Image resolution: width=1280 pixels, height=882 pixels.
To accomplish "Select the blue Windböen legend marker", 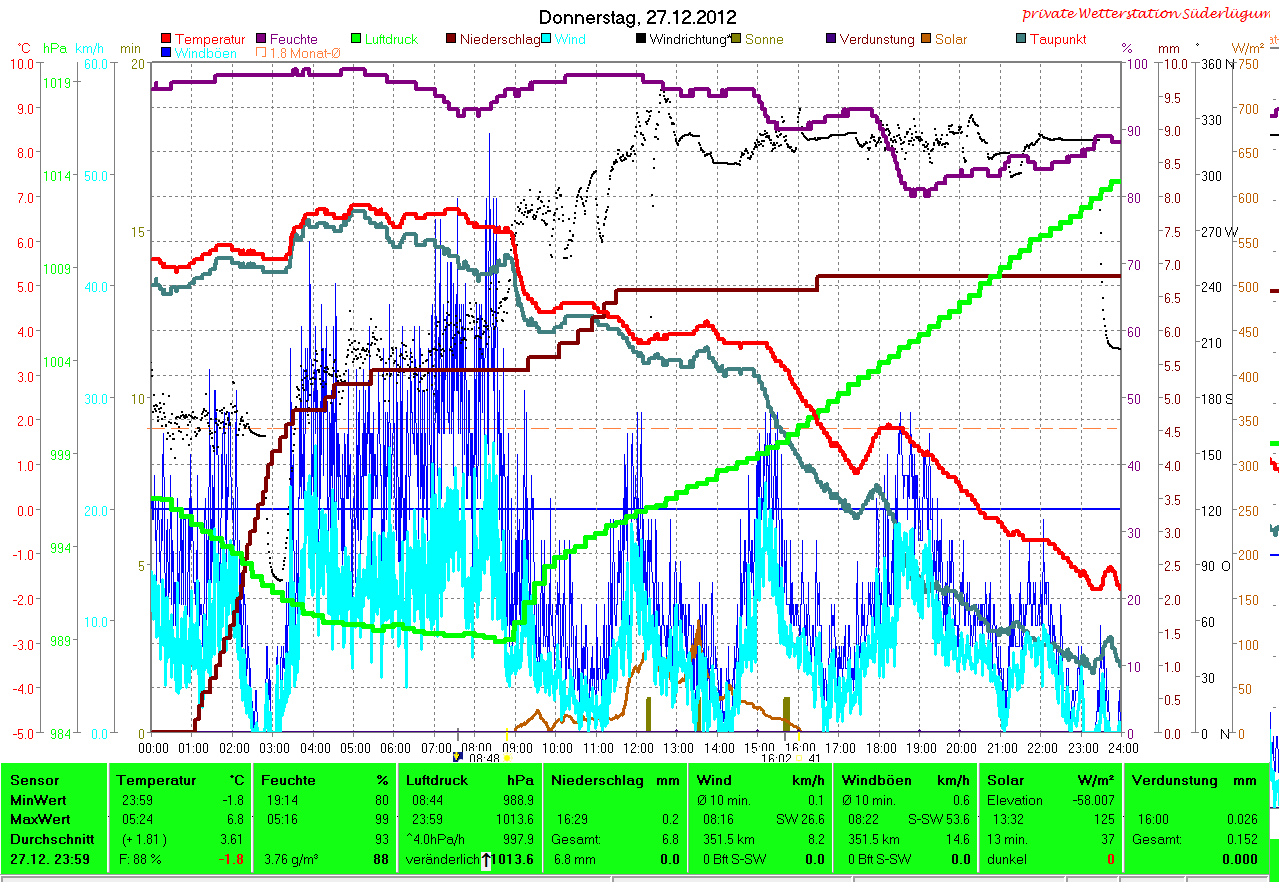I will (x=166, y=52).
